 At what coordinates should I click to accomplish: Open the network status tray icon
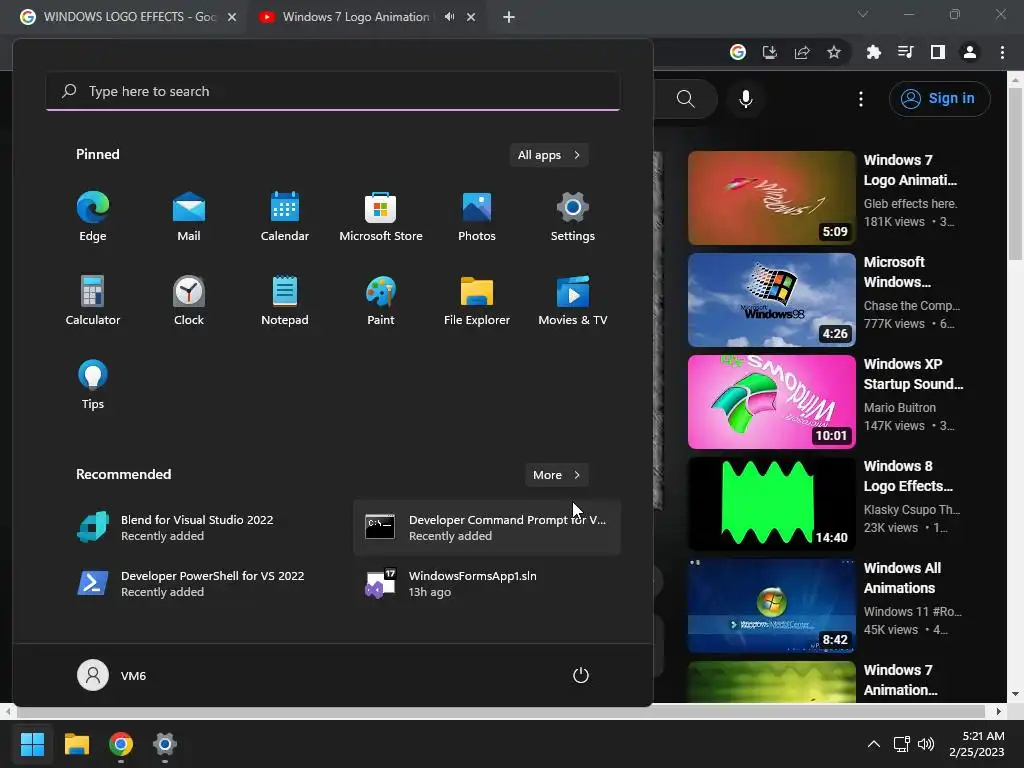[902, 744]
